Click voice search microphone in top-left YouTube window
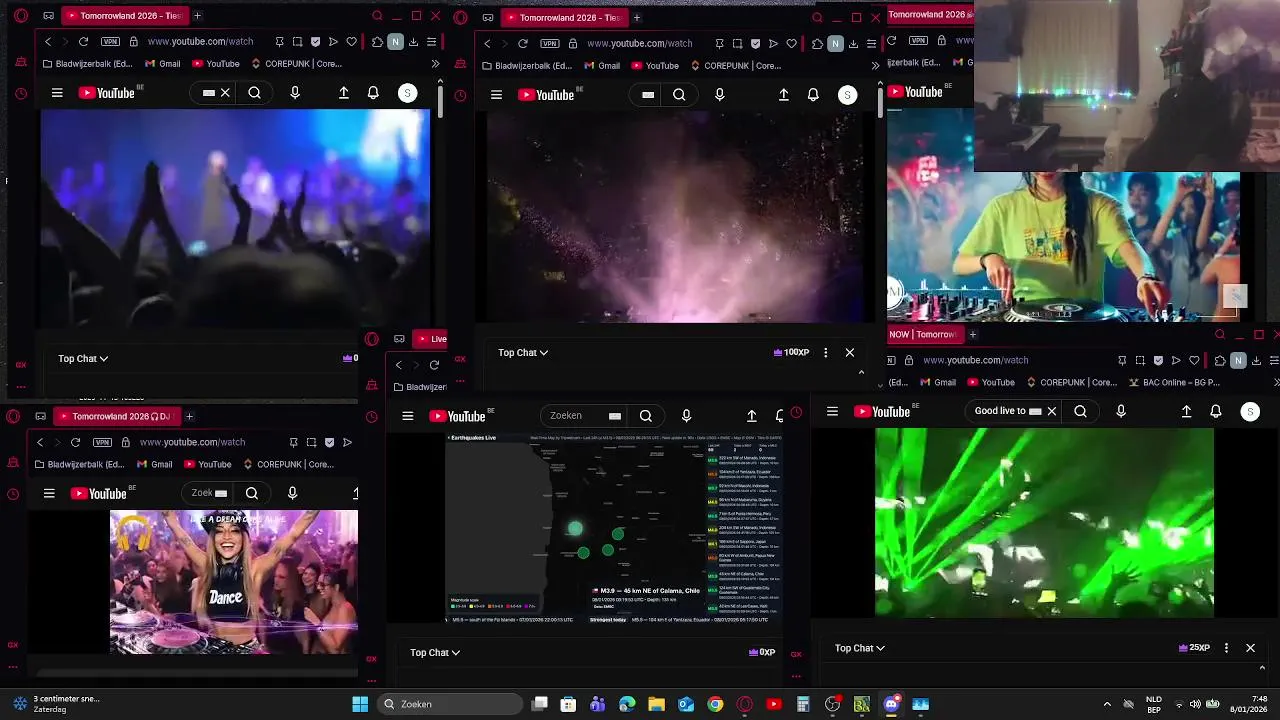 point(294,93)
